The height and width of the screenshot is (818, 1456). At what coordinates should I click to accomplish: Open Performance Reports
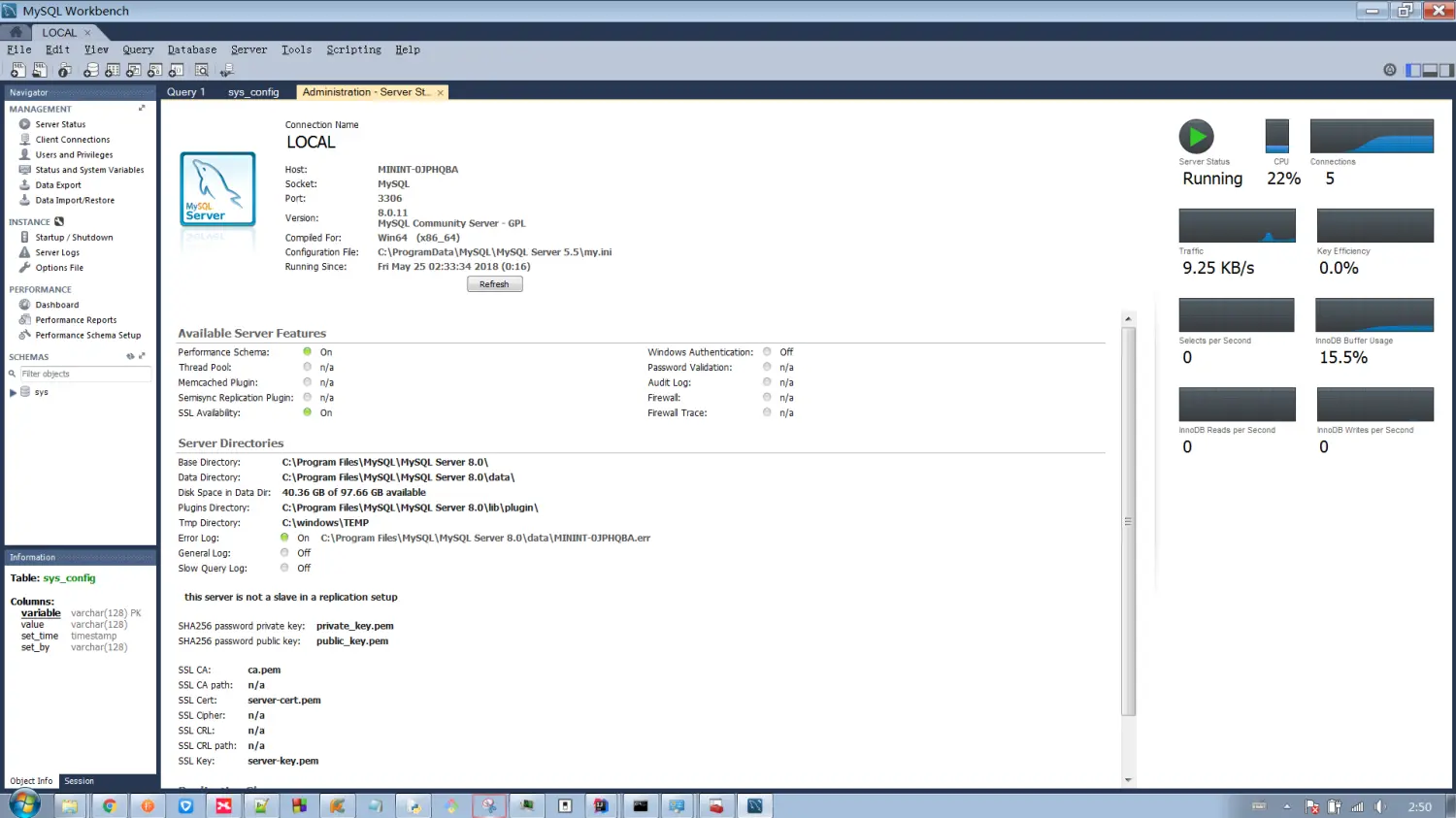click(76, 320)
